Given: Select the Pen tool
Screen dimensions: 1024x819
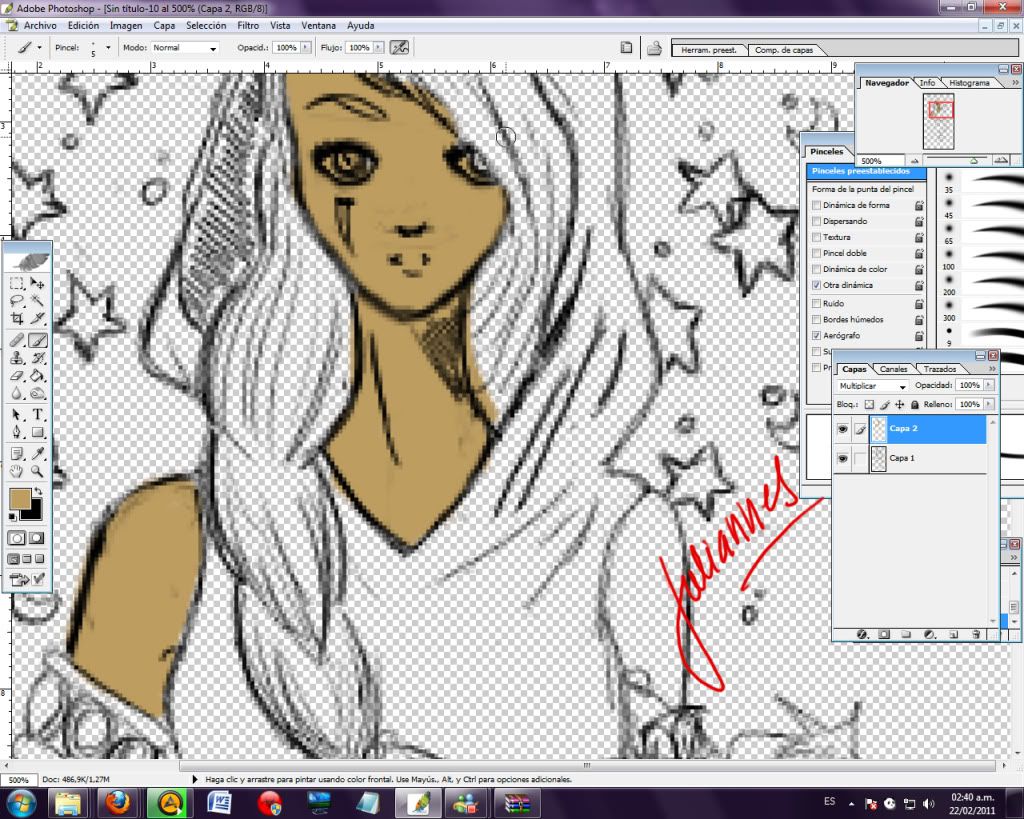Looking at the screenshot, I should tap(17, 432).
